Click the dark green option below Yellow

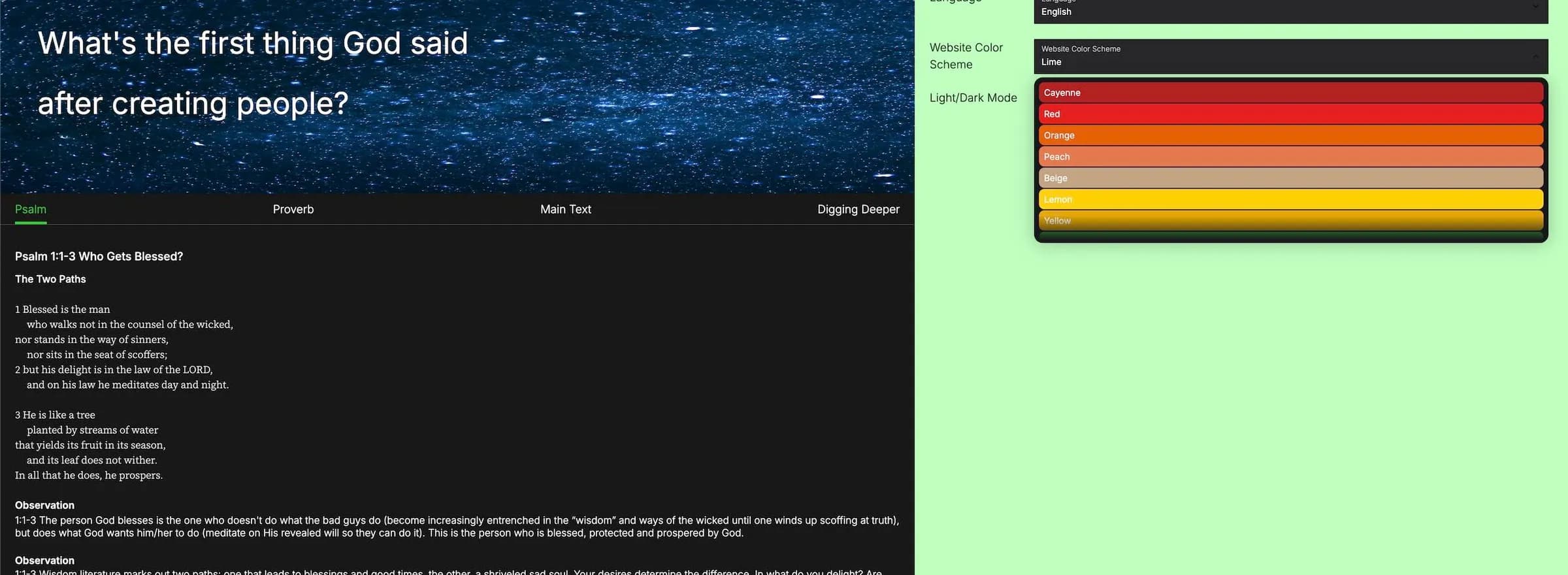coord(1290,237)
